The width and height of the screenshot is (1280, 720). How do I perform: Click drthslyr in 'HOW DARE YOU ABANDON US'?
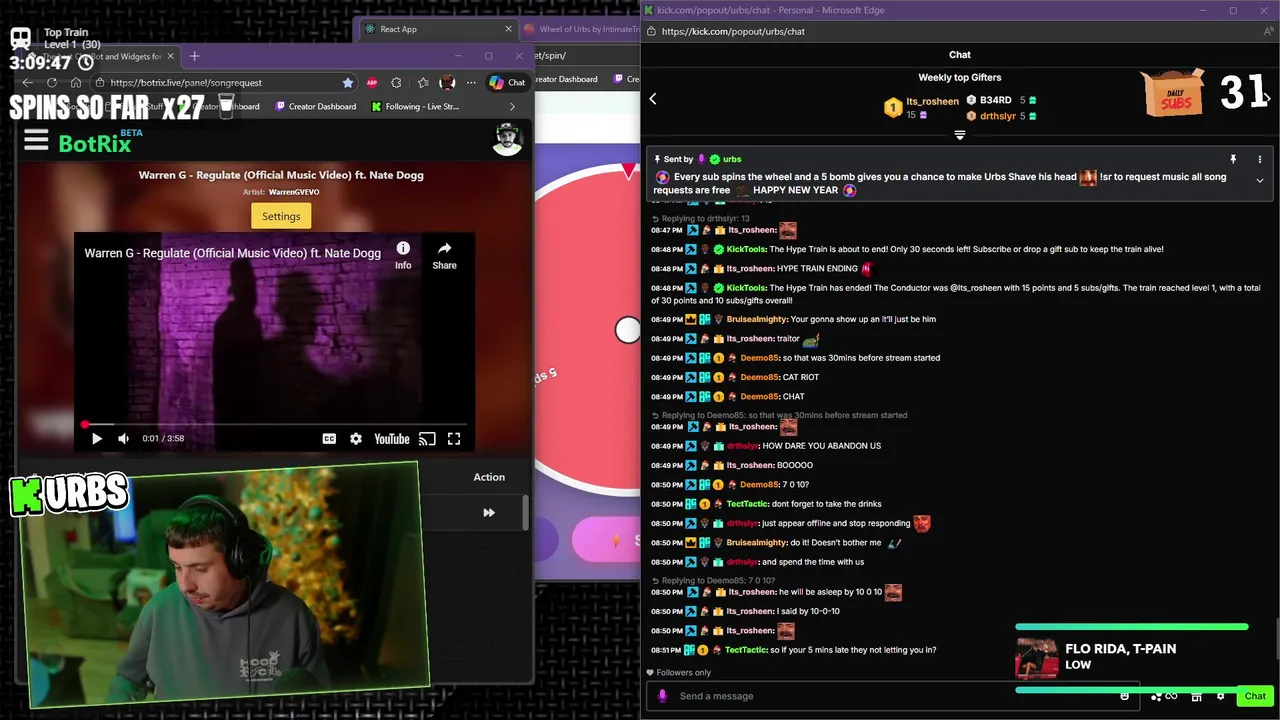743,446
